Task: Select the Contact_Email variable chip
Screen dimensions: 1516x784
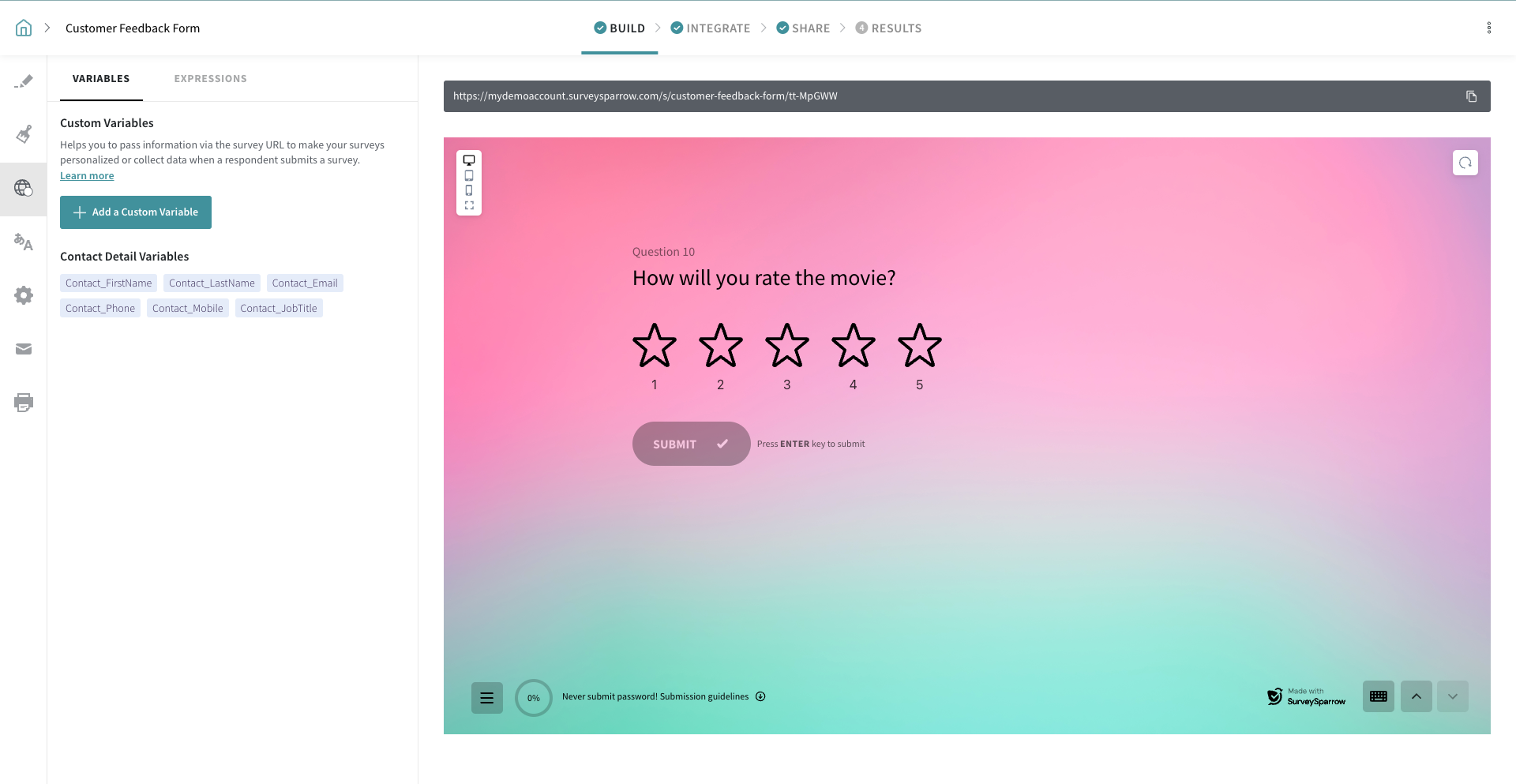Action: tap(305, 283)
